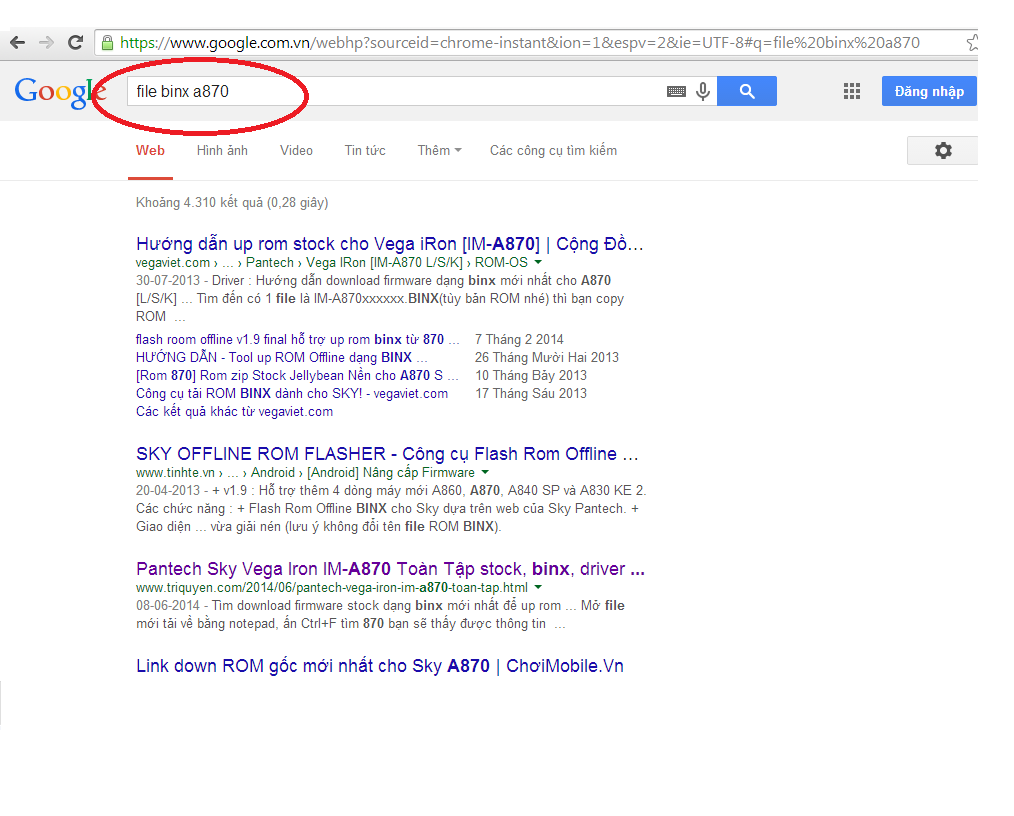This screenshot has height=816, width=1014.
Task: Click the blue magnifier search button
Action: click(x=747, y=91)
